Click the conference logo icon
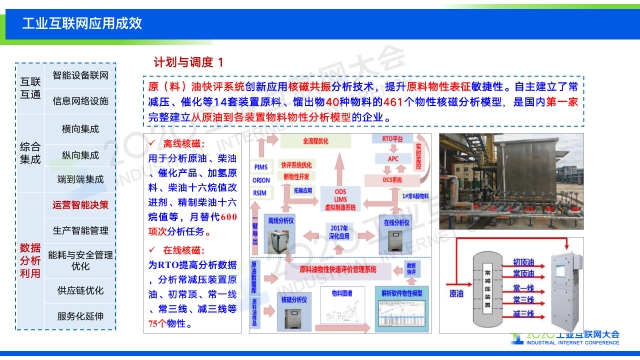The image size is (640, 360). (517, 338)
